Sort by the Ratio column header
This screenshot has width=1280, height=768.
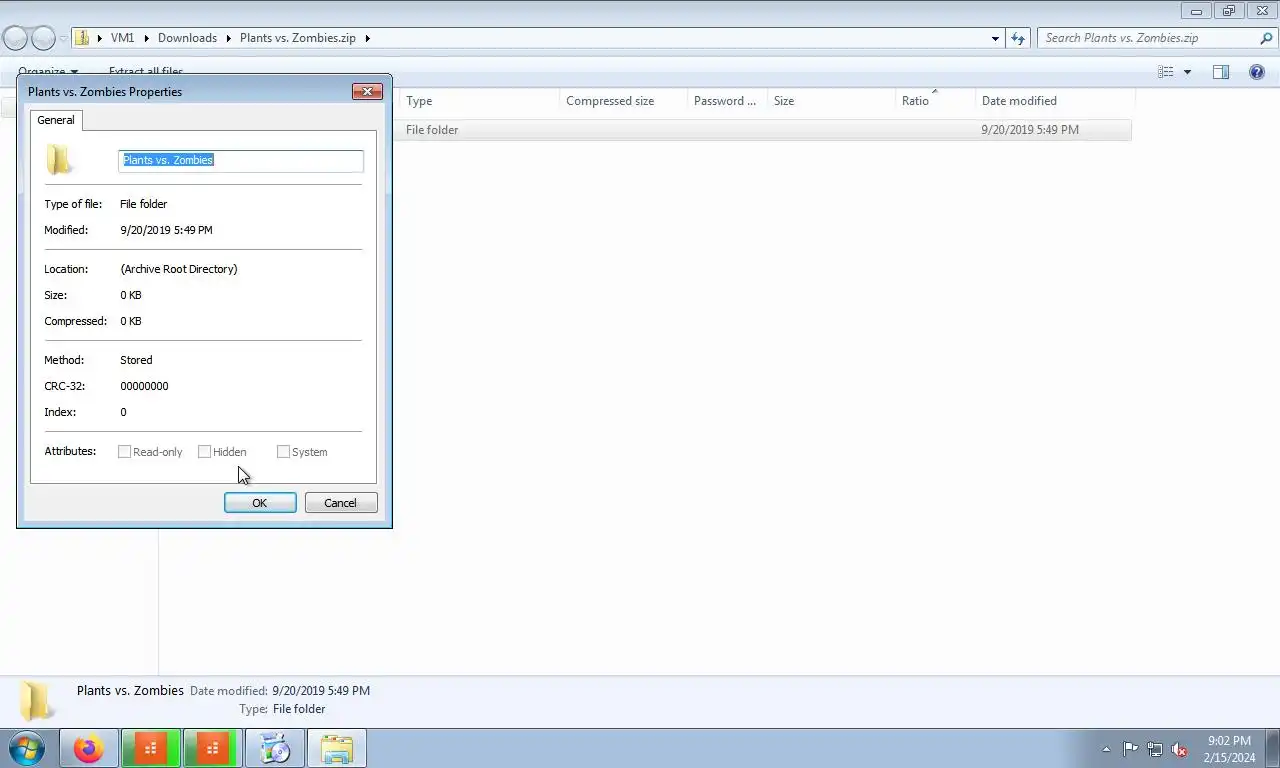pyautogui.click(x=935, y=101)
